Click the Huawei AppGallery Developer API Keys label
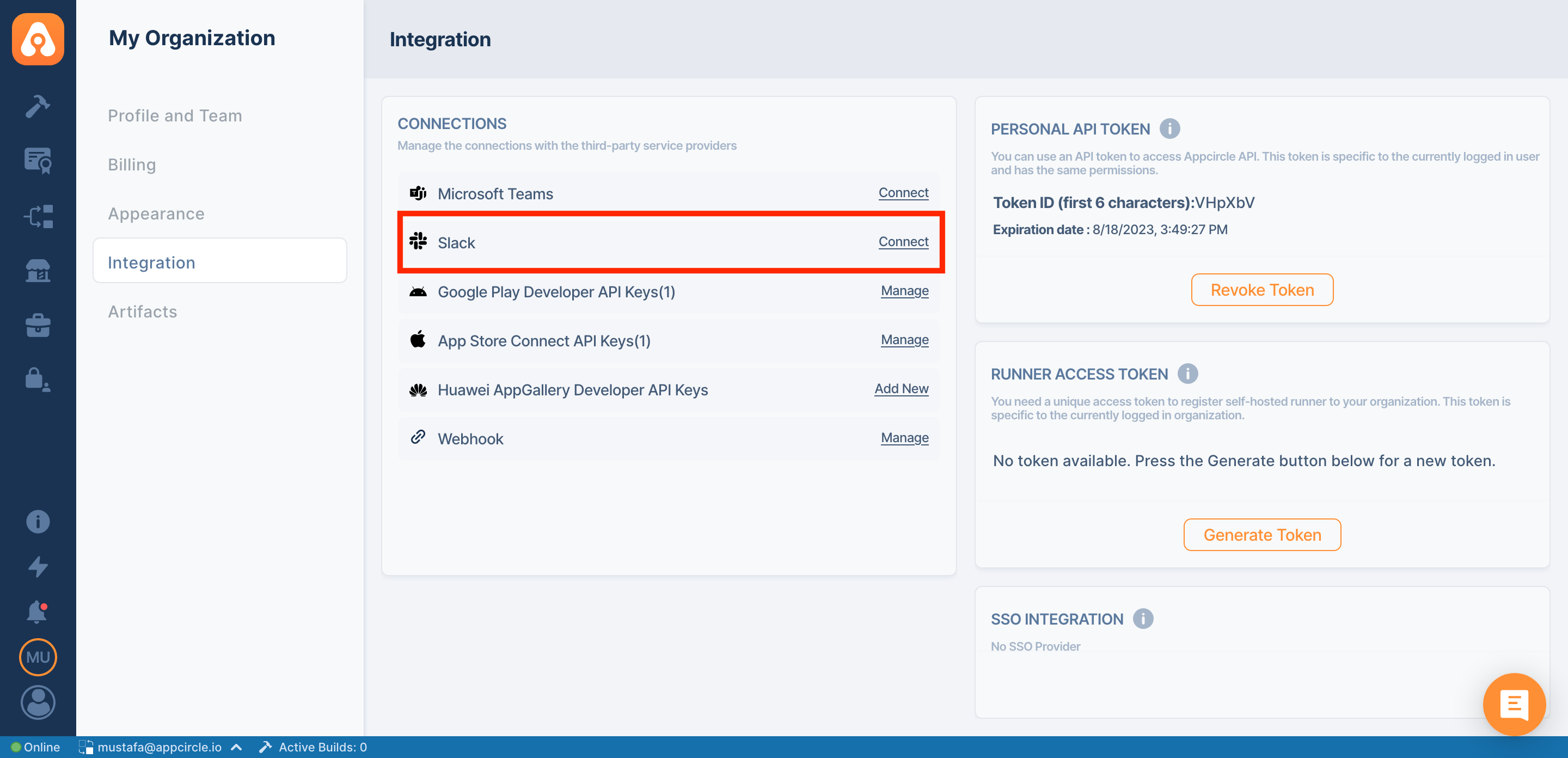The height and width of the screenshot is (758, 1568). 573,390
